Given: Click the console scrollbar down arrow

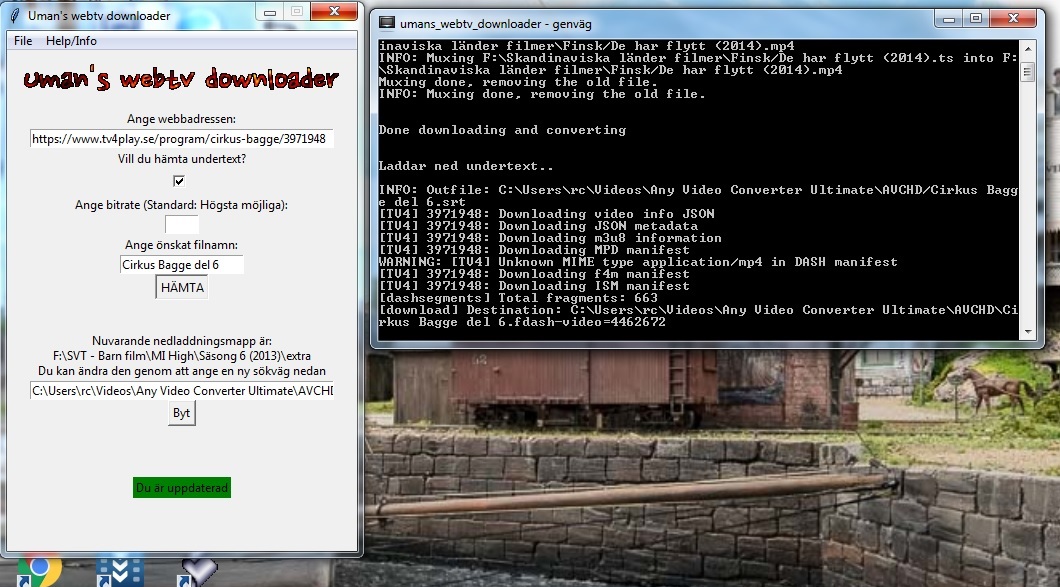Looking at the screenshot, I should pyautogui.click(x=1028, y=332).
